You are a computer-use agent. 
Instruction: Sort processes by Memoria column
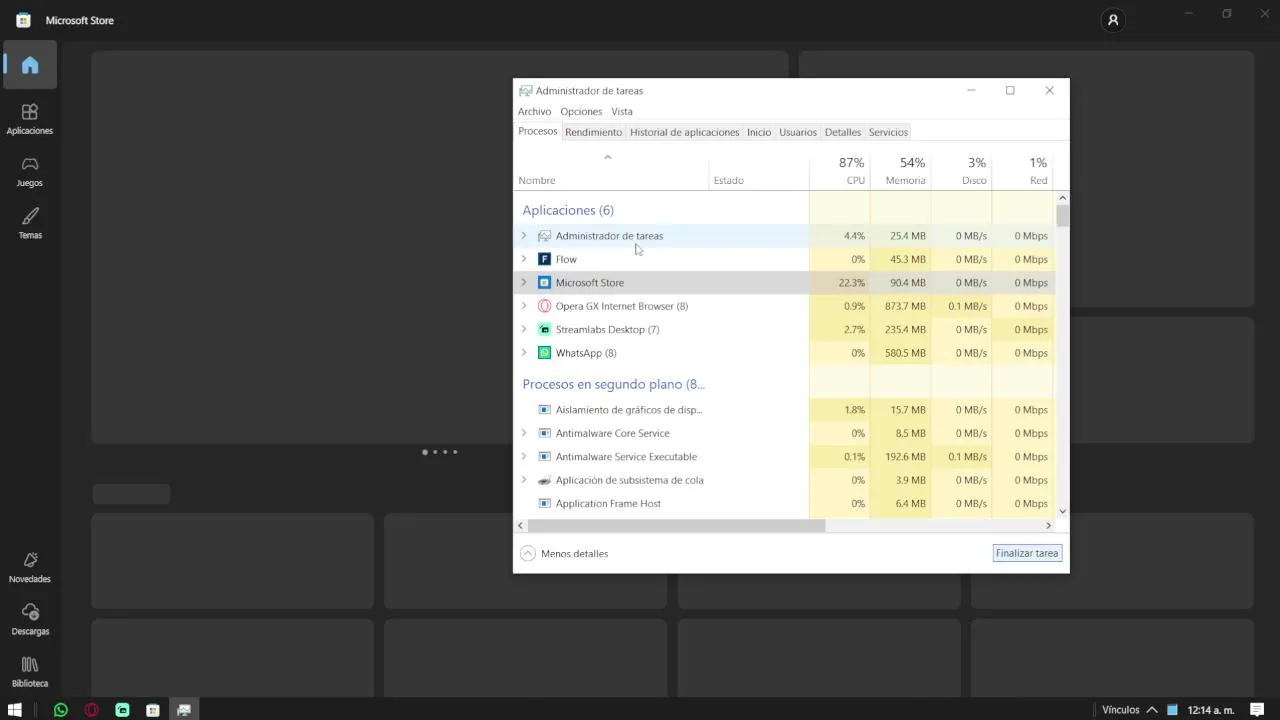pos(901,171)
